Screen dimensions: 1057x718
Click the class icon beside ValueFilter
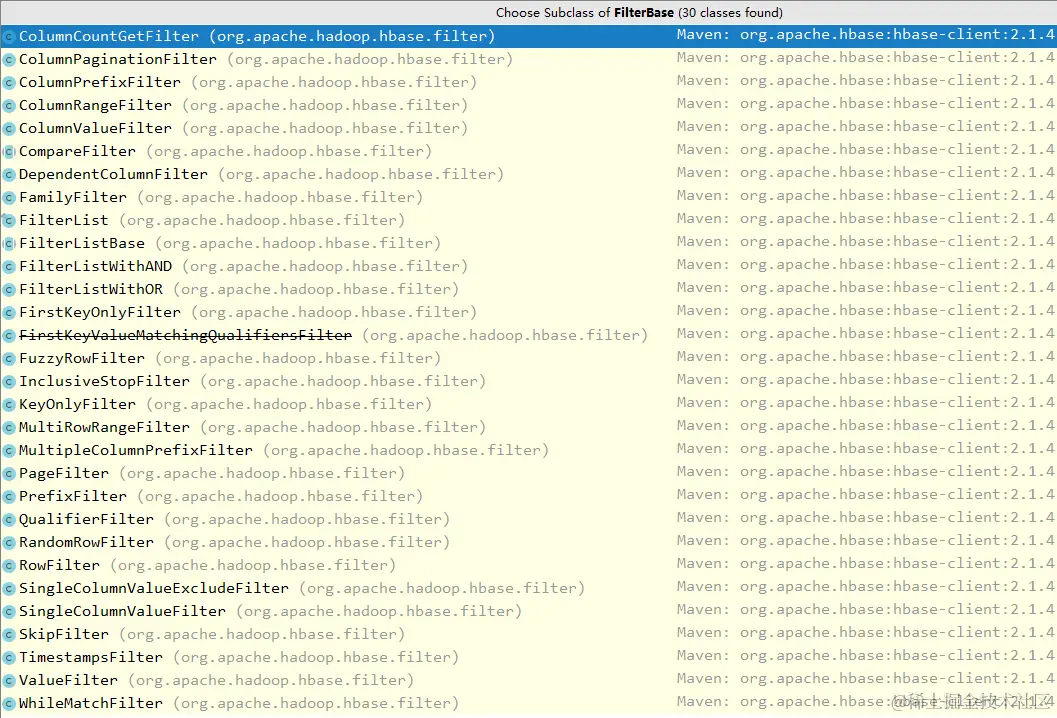point(9,680)
